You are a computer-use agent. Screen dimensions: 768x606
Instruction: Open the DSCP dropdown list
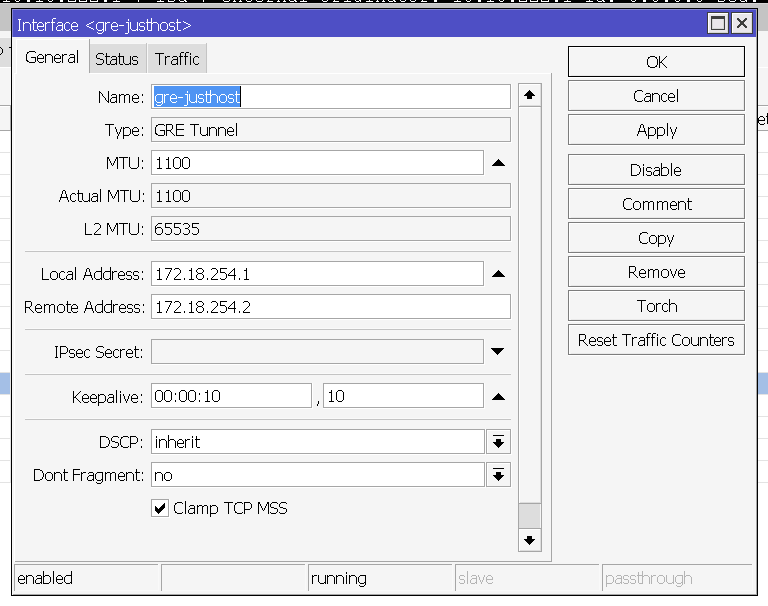(499, 442)
